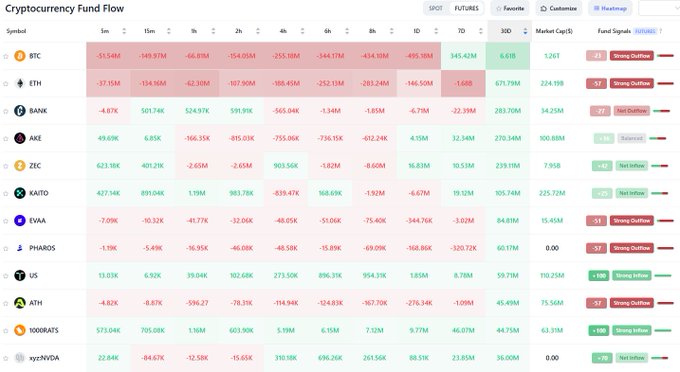Sort by the 2h column arrows
Image resolution: width=680 pixels, height=372 pixels.
pos(258,31)
